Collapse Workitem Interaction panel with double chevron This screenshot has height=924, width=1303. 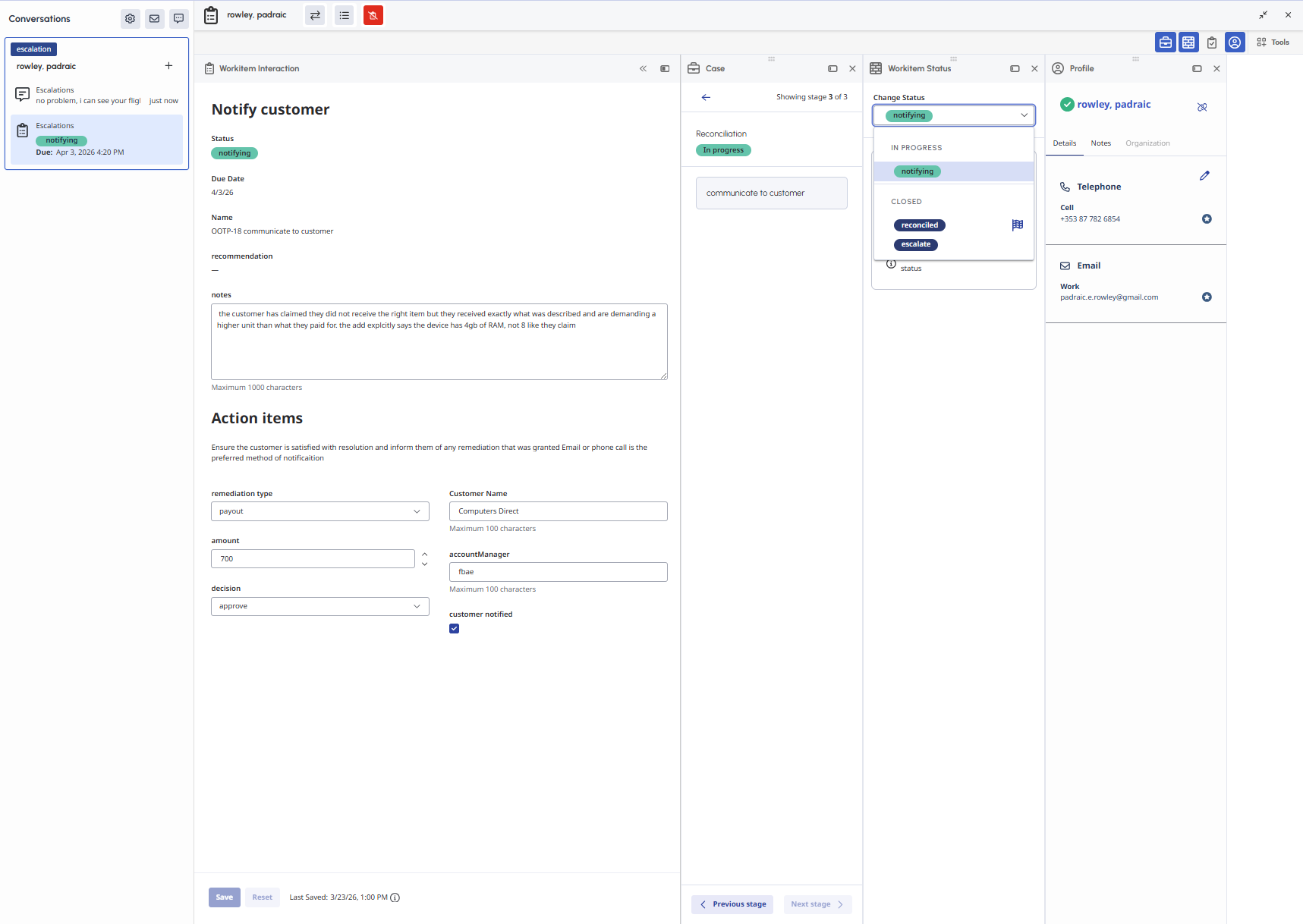point(643,69)
